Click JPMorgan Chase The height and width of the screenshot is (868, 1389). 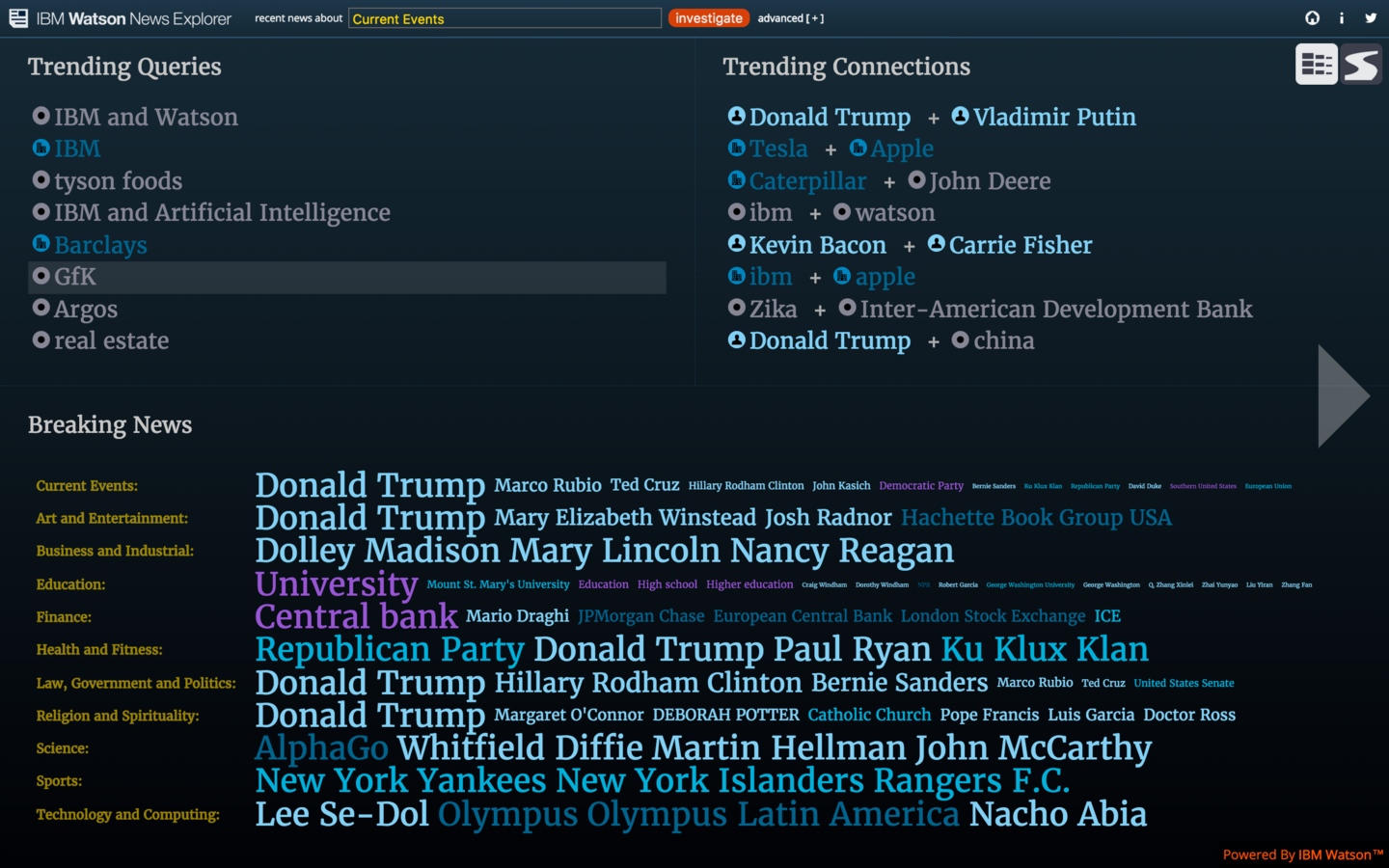tap(640, 616)
